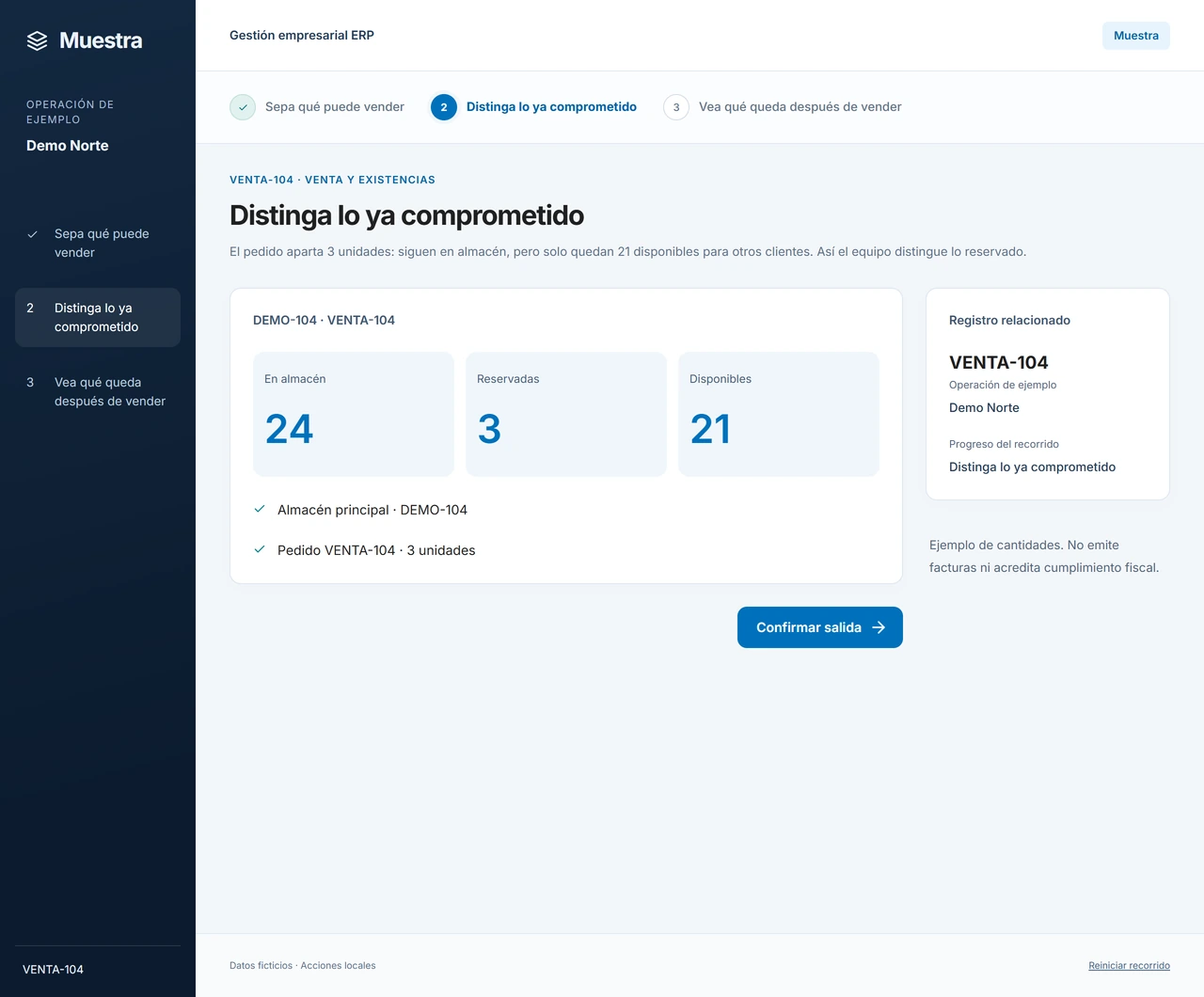1204x997 pixels.
Task: Click the Datos ficticios · Acciones locales footer text
Action: 303,966
